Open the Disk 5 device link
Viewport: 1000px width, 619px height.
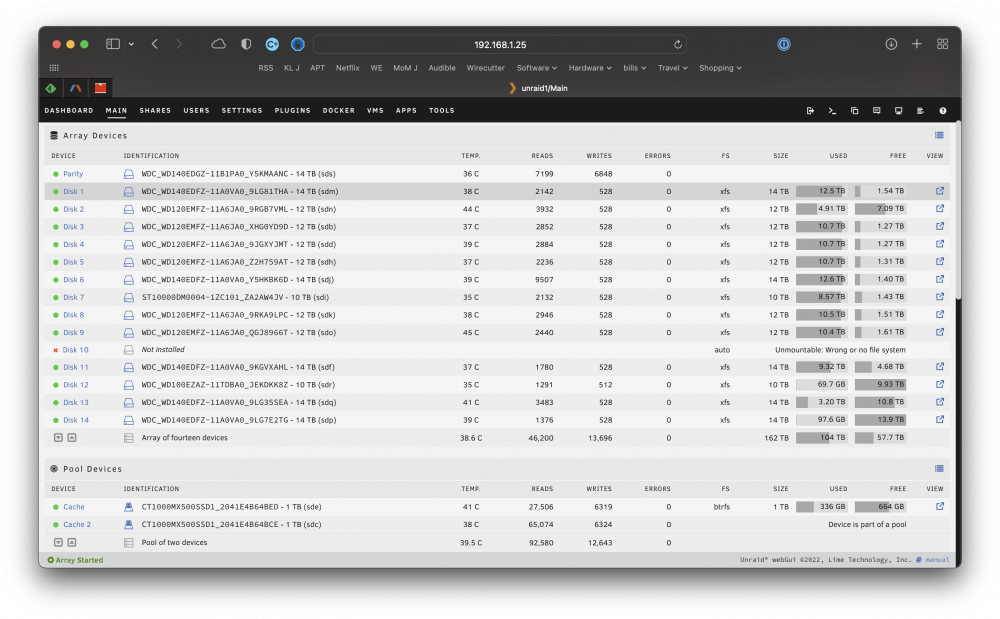[x=73, y=262]
